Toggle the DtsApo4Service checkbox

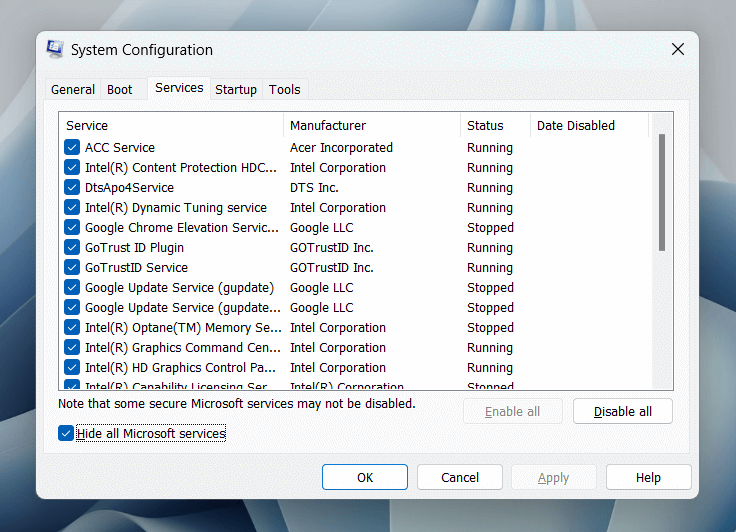pos(72,188)
